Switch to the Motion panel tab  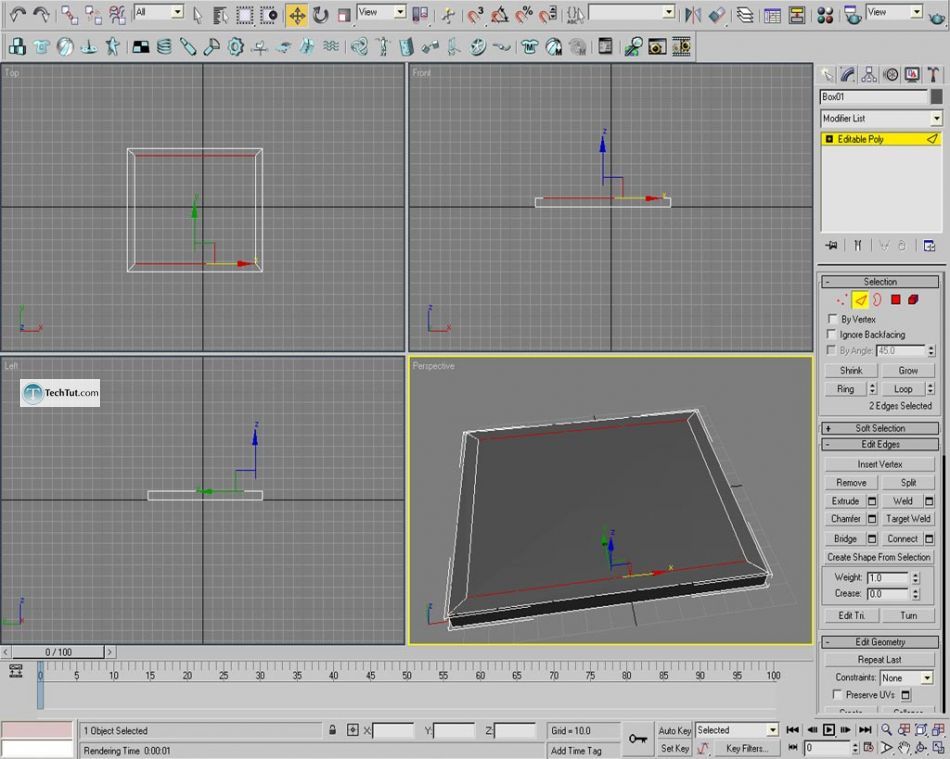(891, 75)
